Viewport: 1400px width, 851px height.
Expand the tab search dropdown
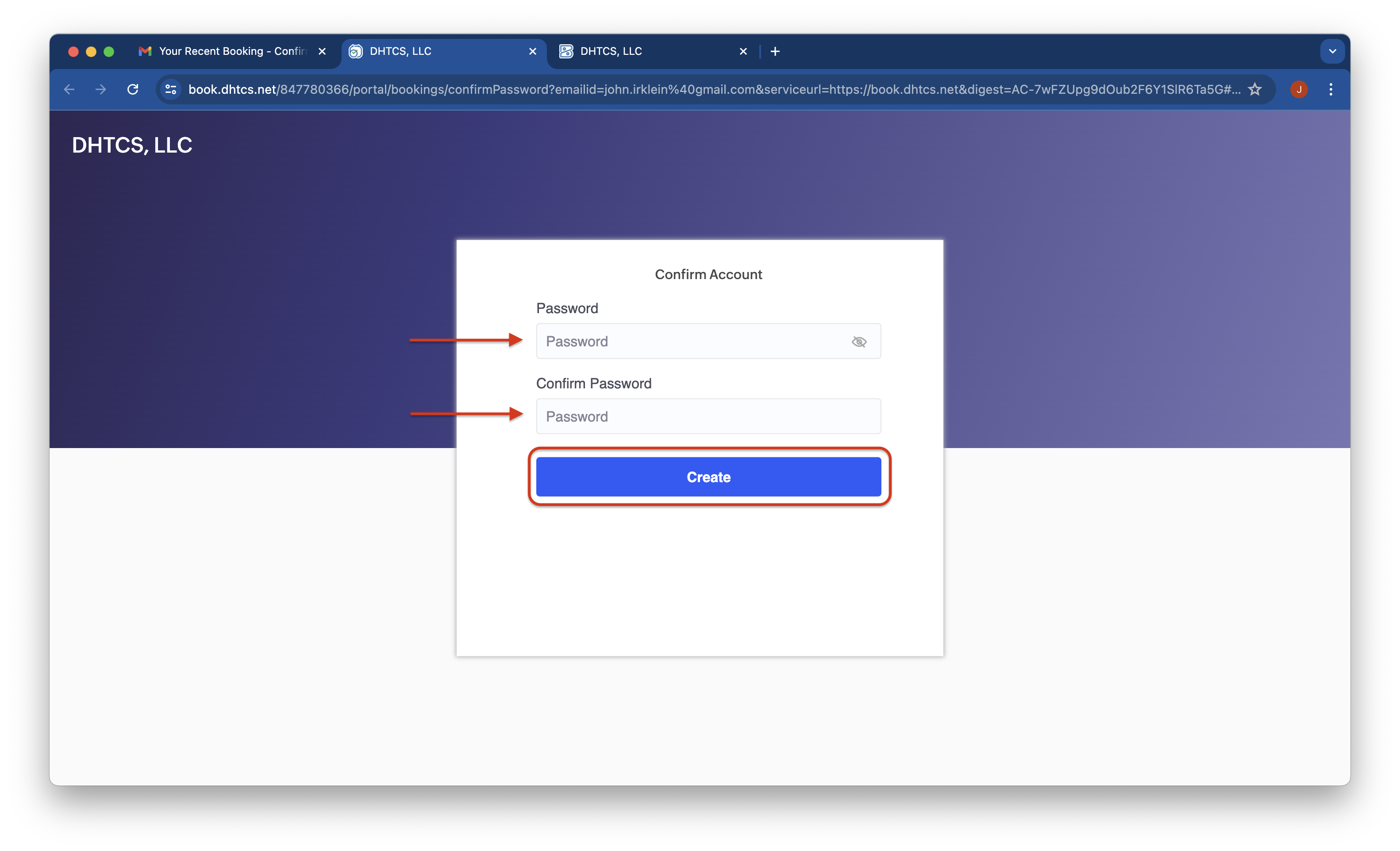pyautogui.click(x=1332, y=51)
